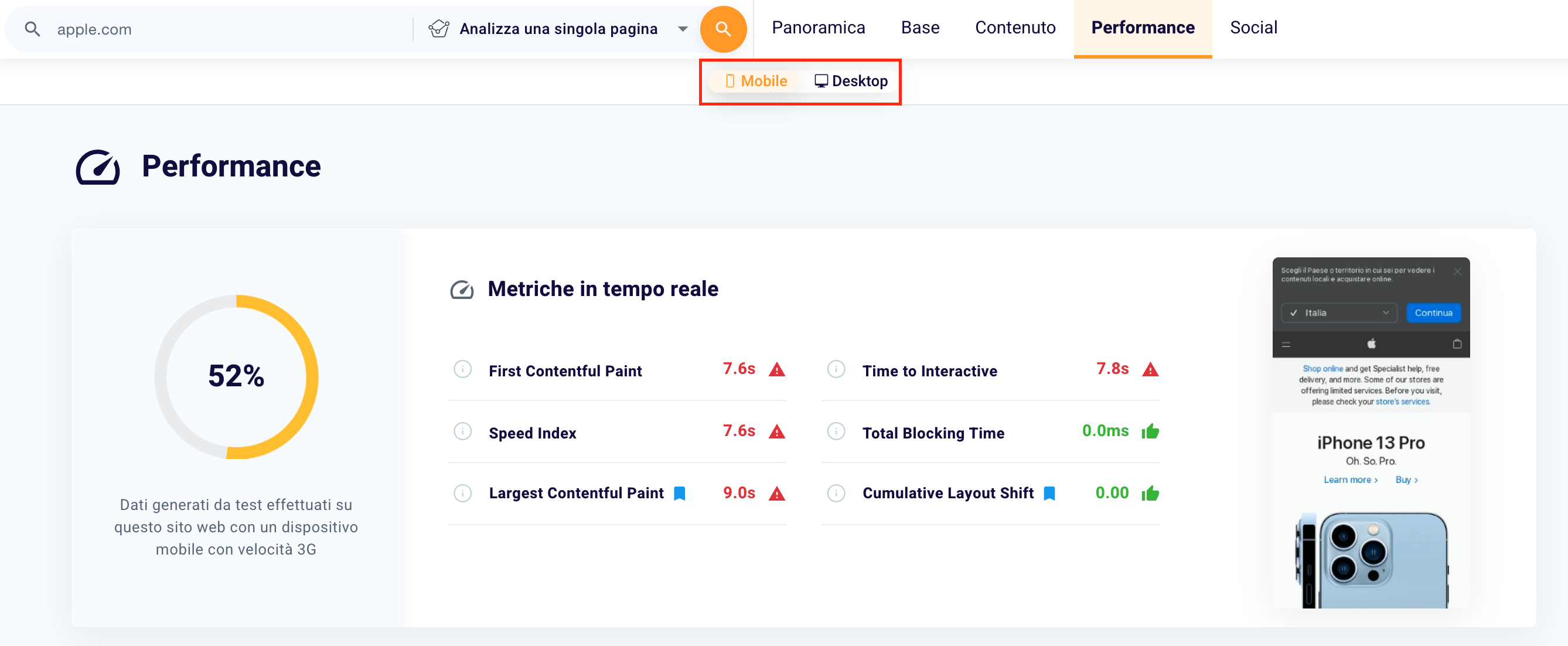The width and height of the screenshot is (1568, 646).
Task: Click the apple.com mobile preview screenshot
Action: pos(1371,432)
